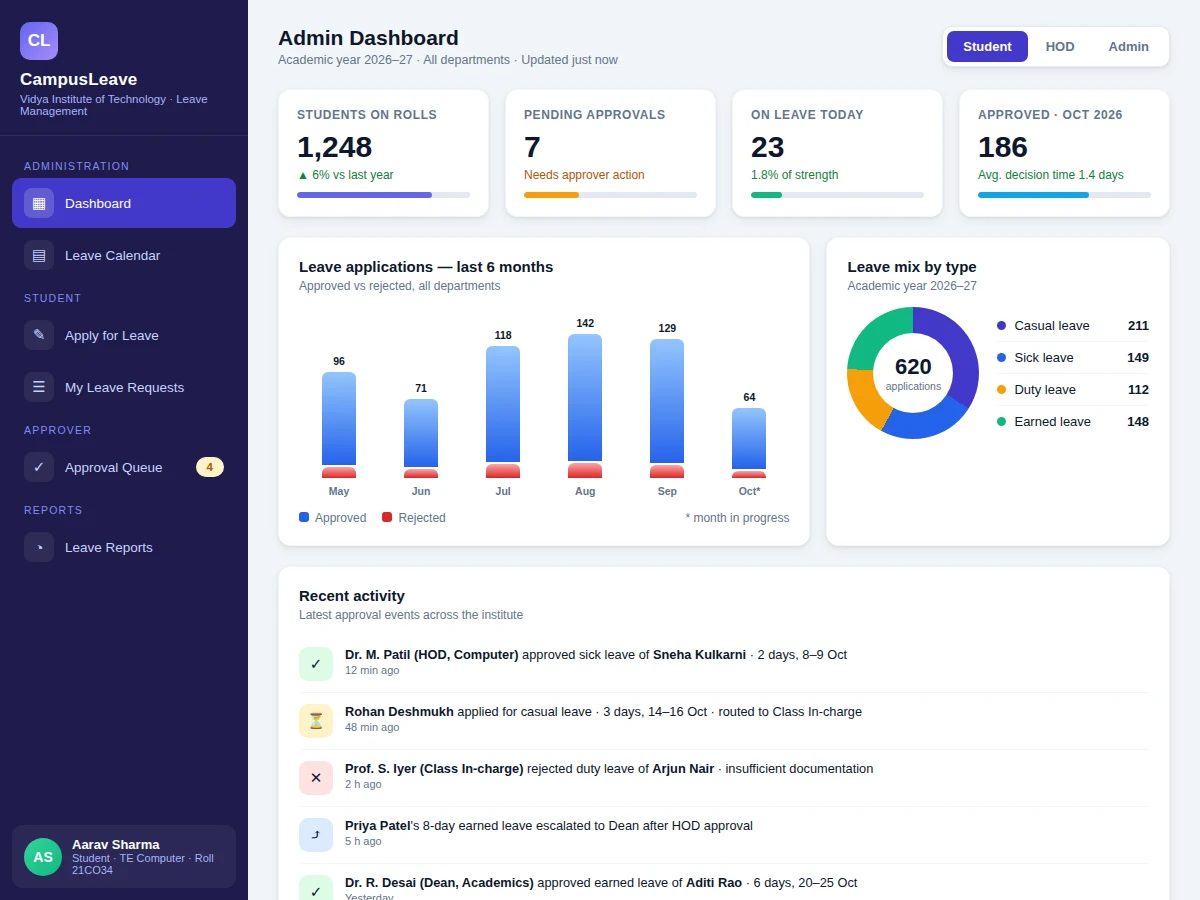
Task: Click the AS avatar of Aarav Sharma
Action: click(x=43, y=857)
